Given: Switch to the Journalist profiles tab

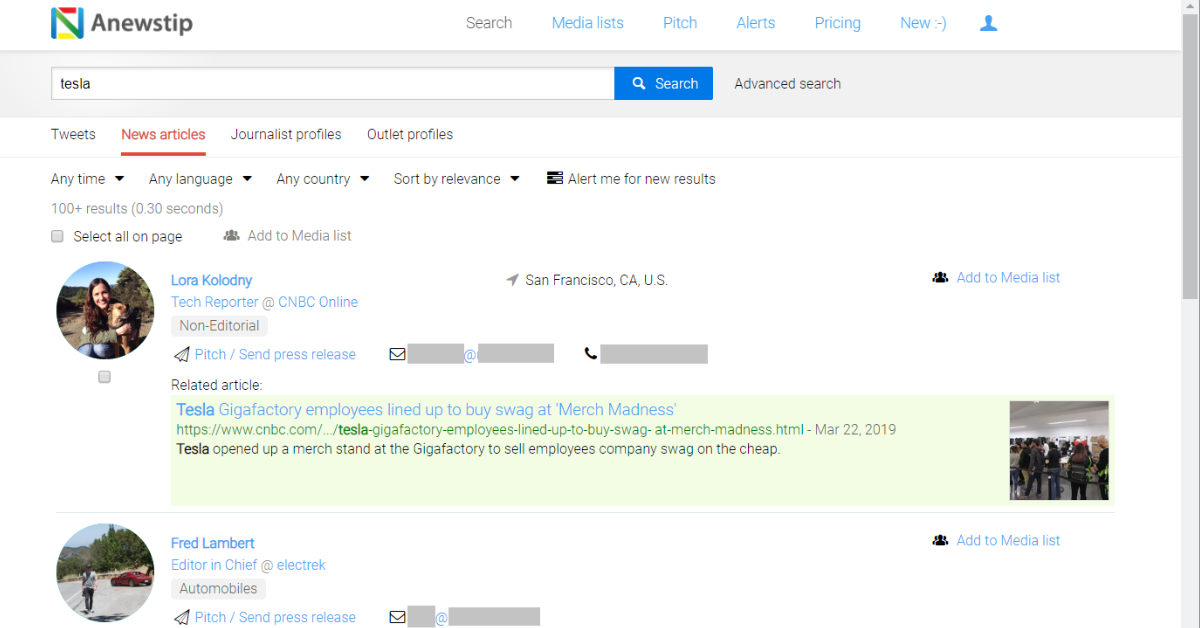Looking at the screenshot, I should [286, 134].
